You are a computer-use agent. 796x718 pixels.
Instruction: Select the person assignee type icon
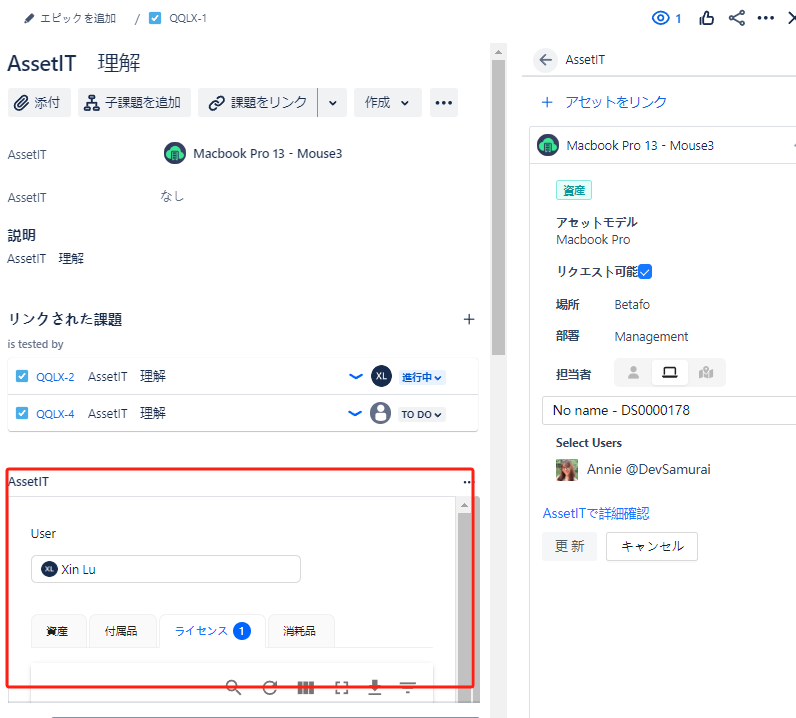click(x=633, y=373)
